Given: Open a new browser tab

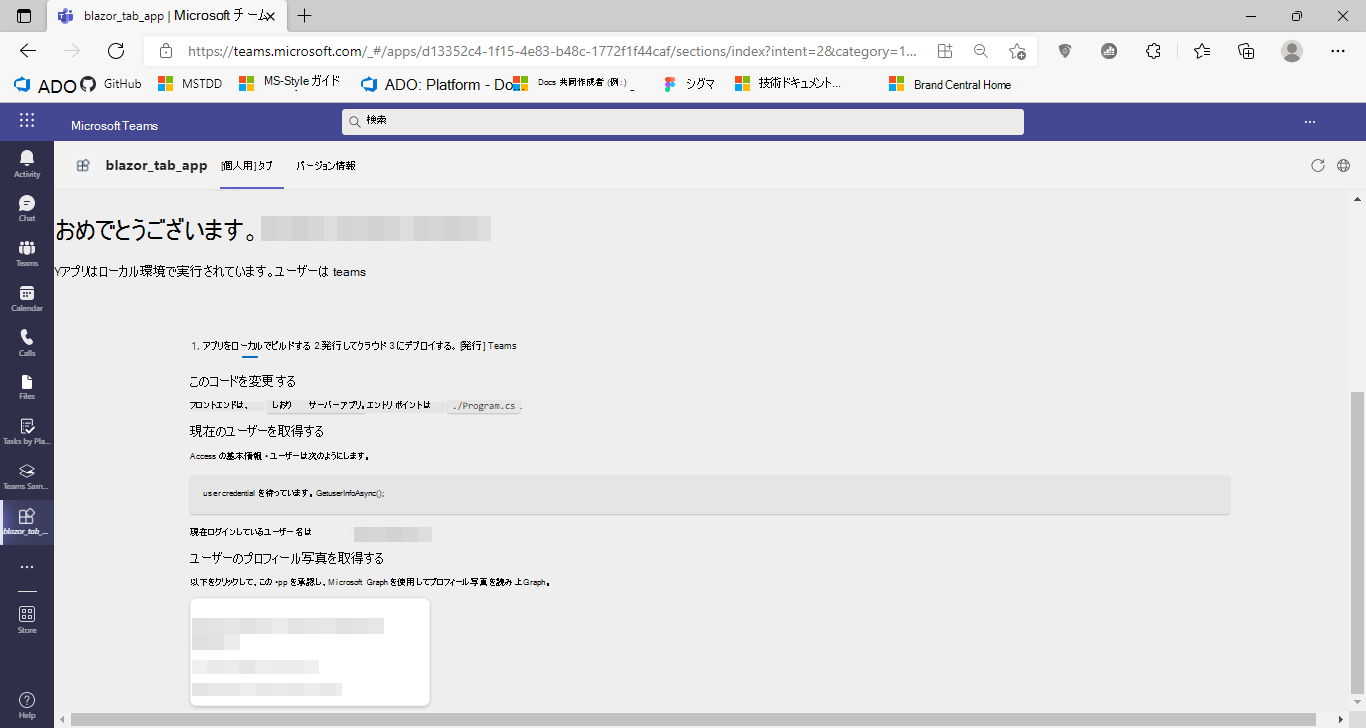Looking at the screenshot, I should click(x=305, y=16).
